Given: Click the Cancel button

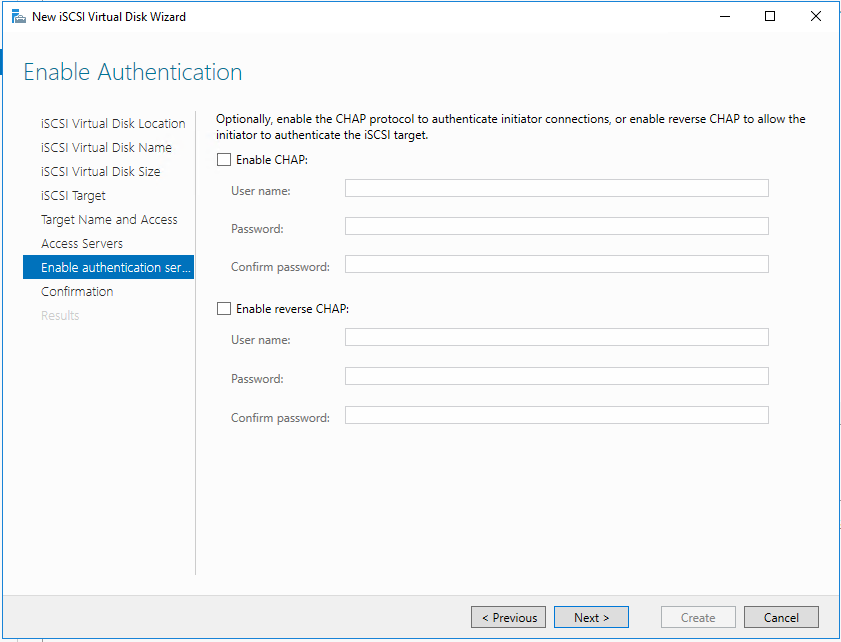Looking at the screenshot, I should (781, 617).
